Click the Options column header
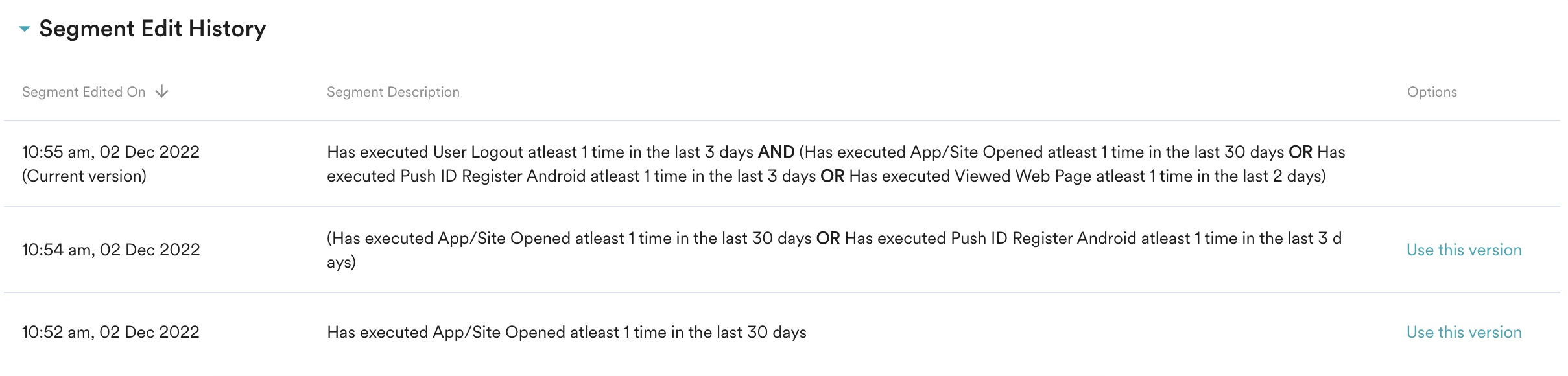 (x=1432, y=92)
